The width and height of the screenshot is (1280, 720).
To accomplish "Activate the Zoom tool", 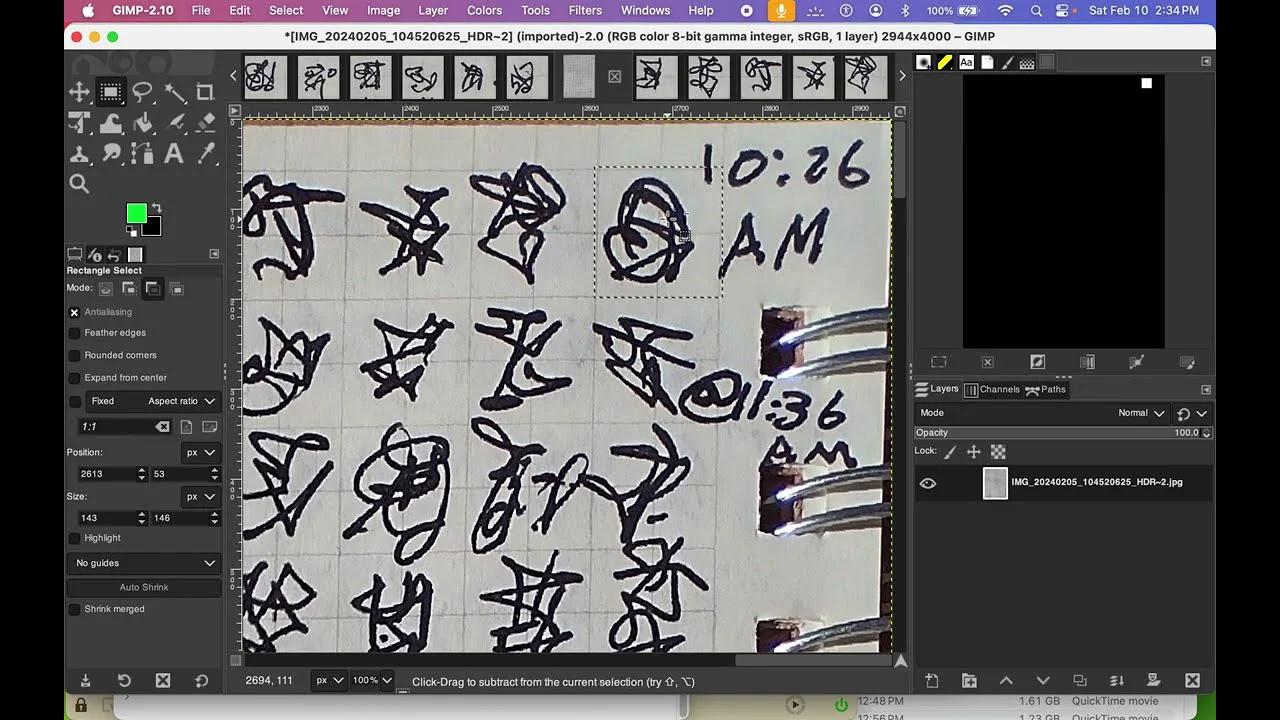I will pyautogui.click(x=79, y=183).
